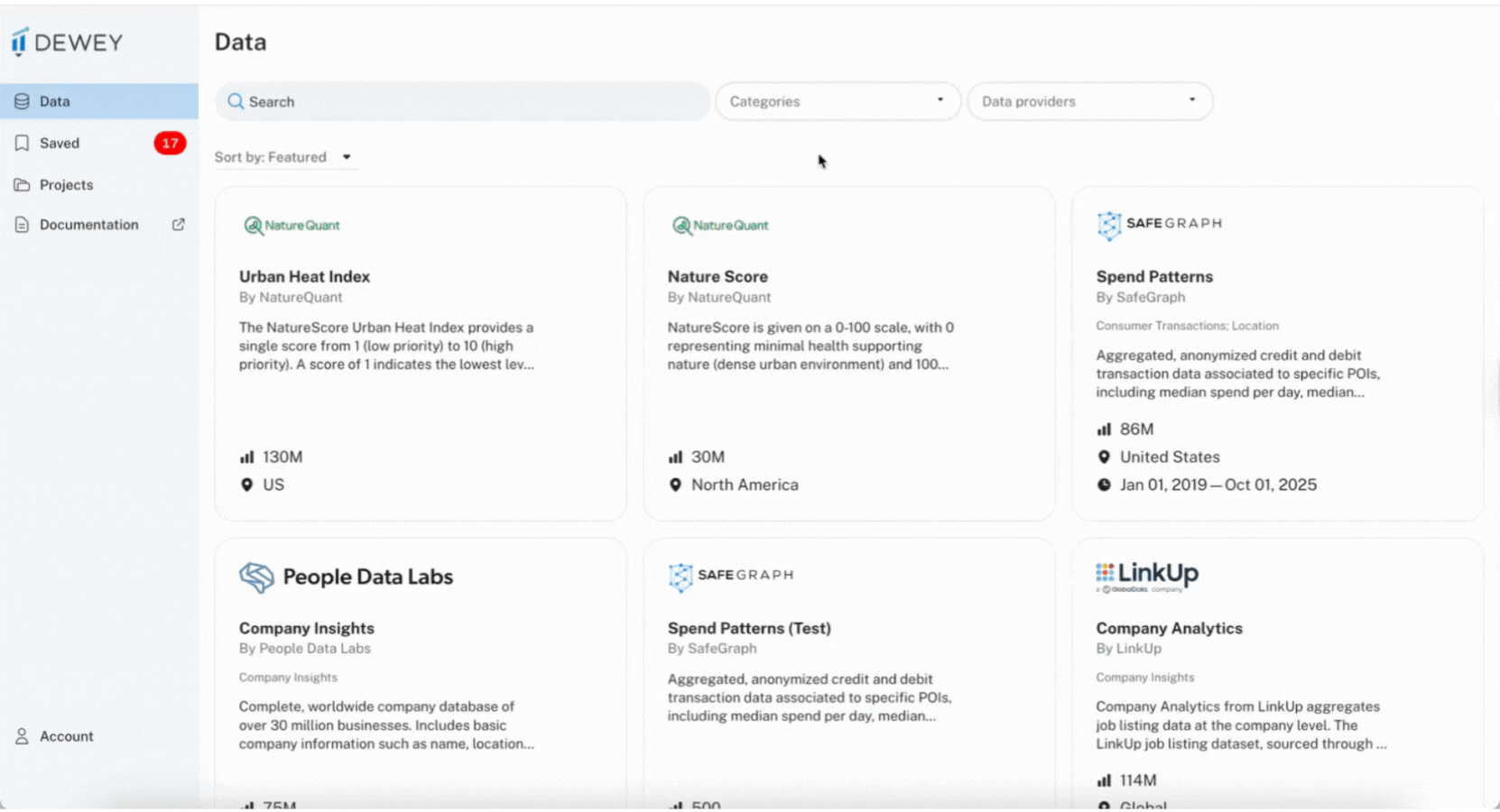Click "By NatureQuant" under Urban Heat Index
Screen dimensions: 1500x812
pos(291,298)
